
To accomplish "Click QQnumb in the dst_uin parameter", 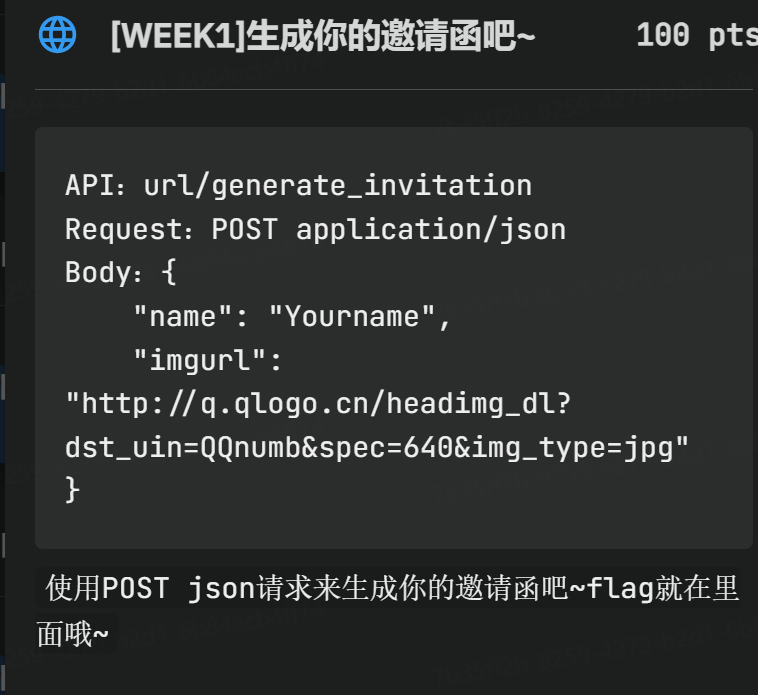I will point(246,447).
